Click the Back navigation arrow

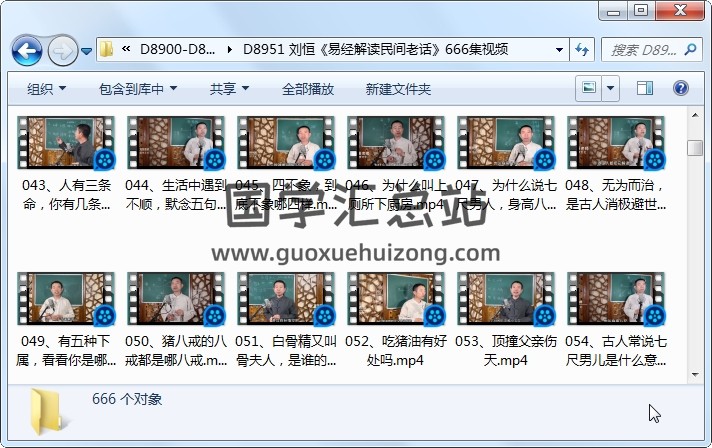(x=27, y=50)
